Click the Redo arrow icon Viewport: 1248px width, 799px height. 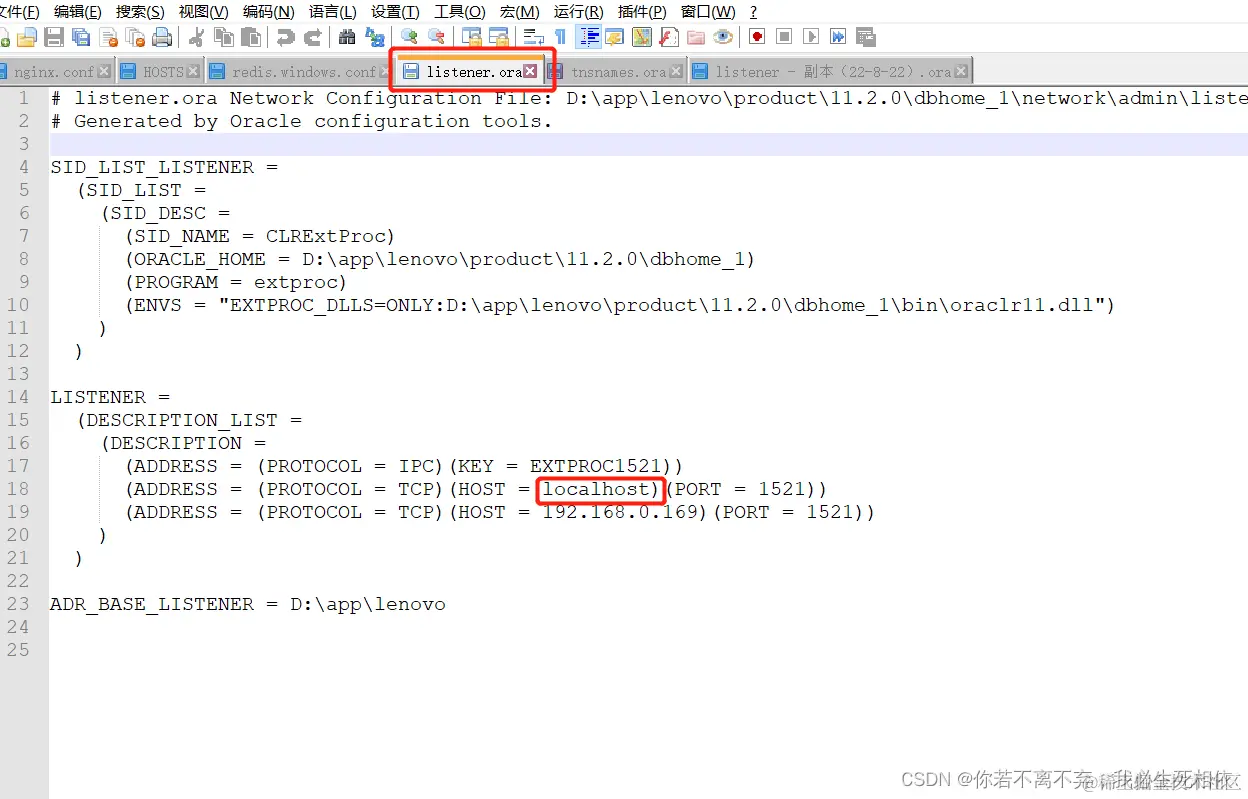313,37
